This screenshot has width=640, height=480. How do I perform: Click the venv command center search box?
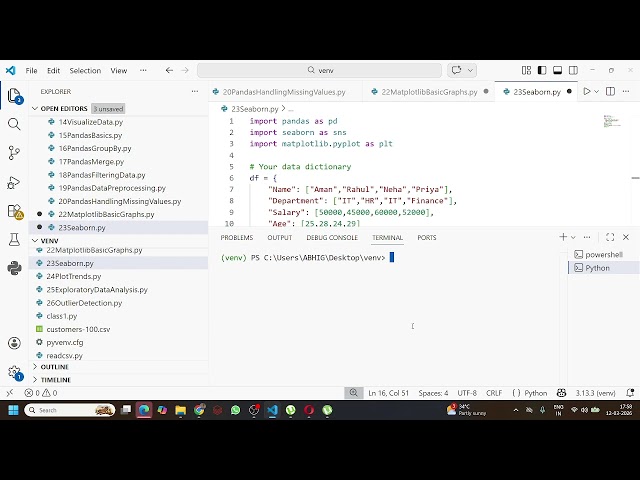(319, 70)
